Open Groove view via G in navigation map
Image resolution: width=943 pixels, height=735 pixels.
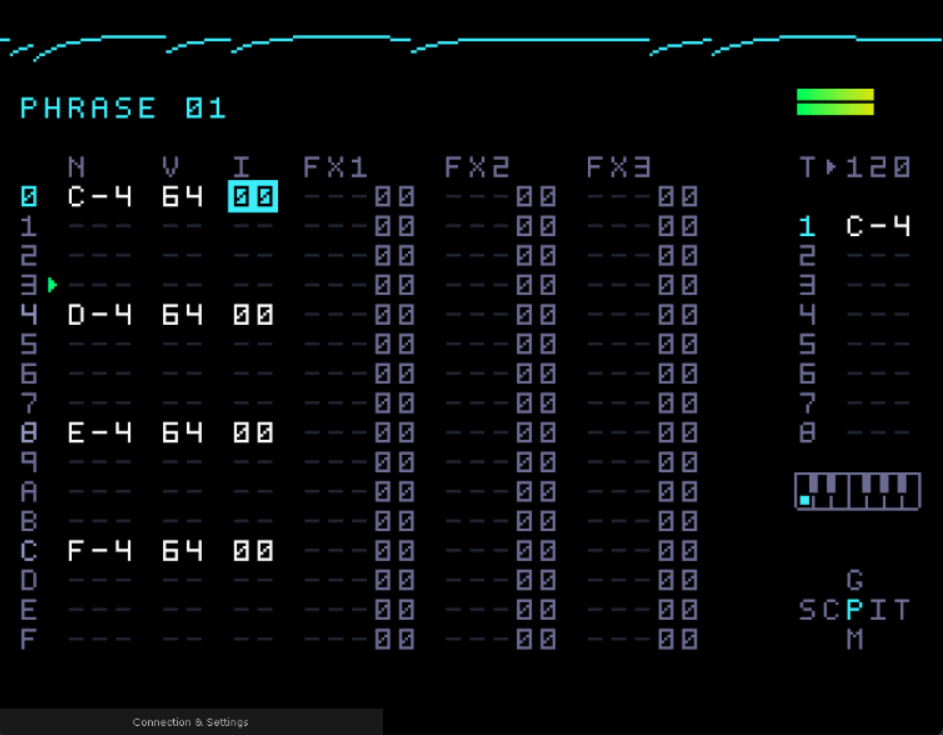(854, 580)
